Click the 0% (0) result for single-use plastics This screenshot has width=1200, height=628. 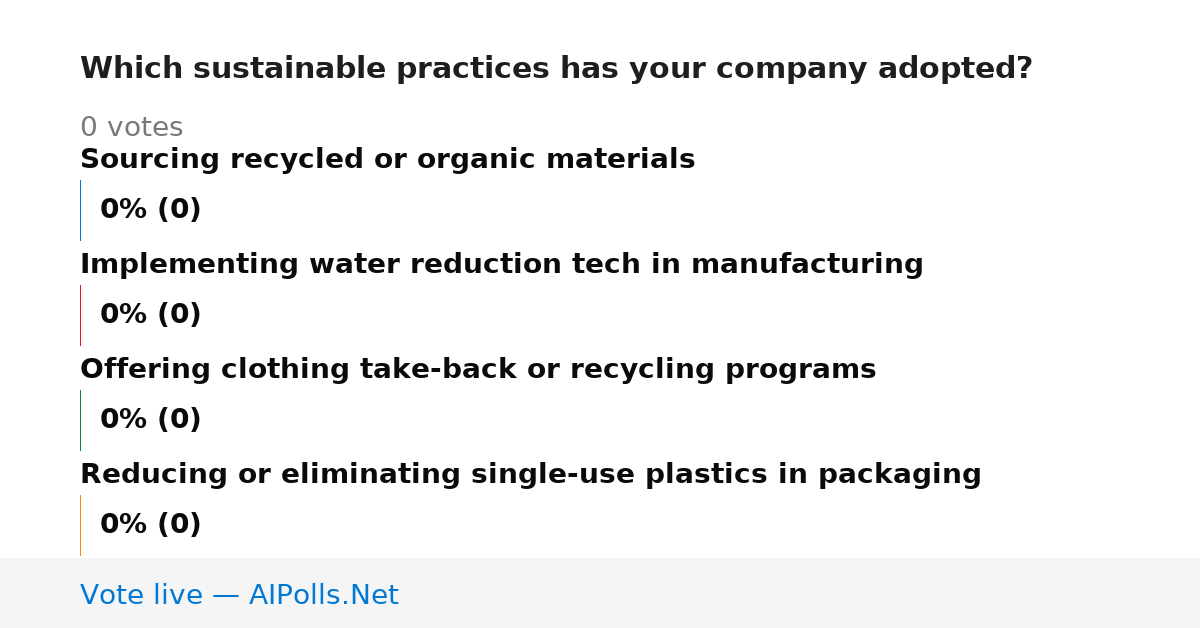pos(150,525)
